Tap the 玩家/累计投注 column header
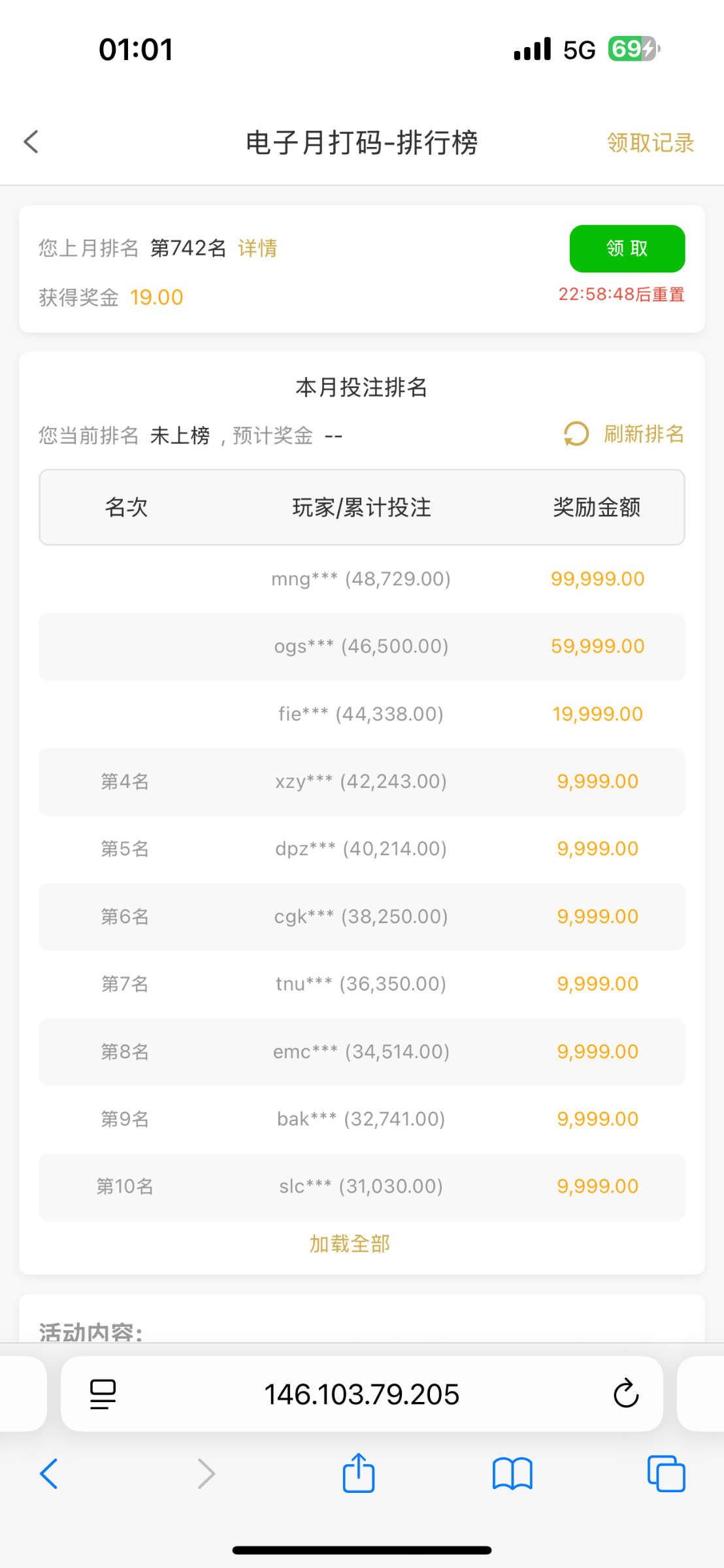This screenshot has height=1568, width=724. click(361, 507)
